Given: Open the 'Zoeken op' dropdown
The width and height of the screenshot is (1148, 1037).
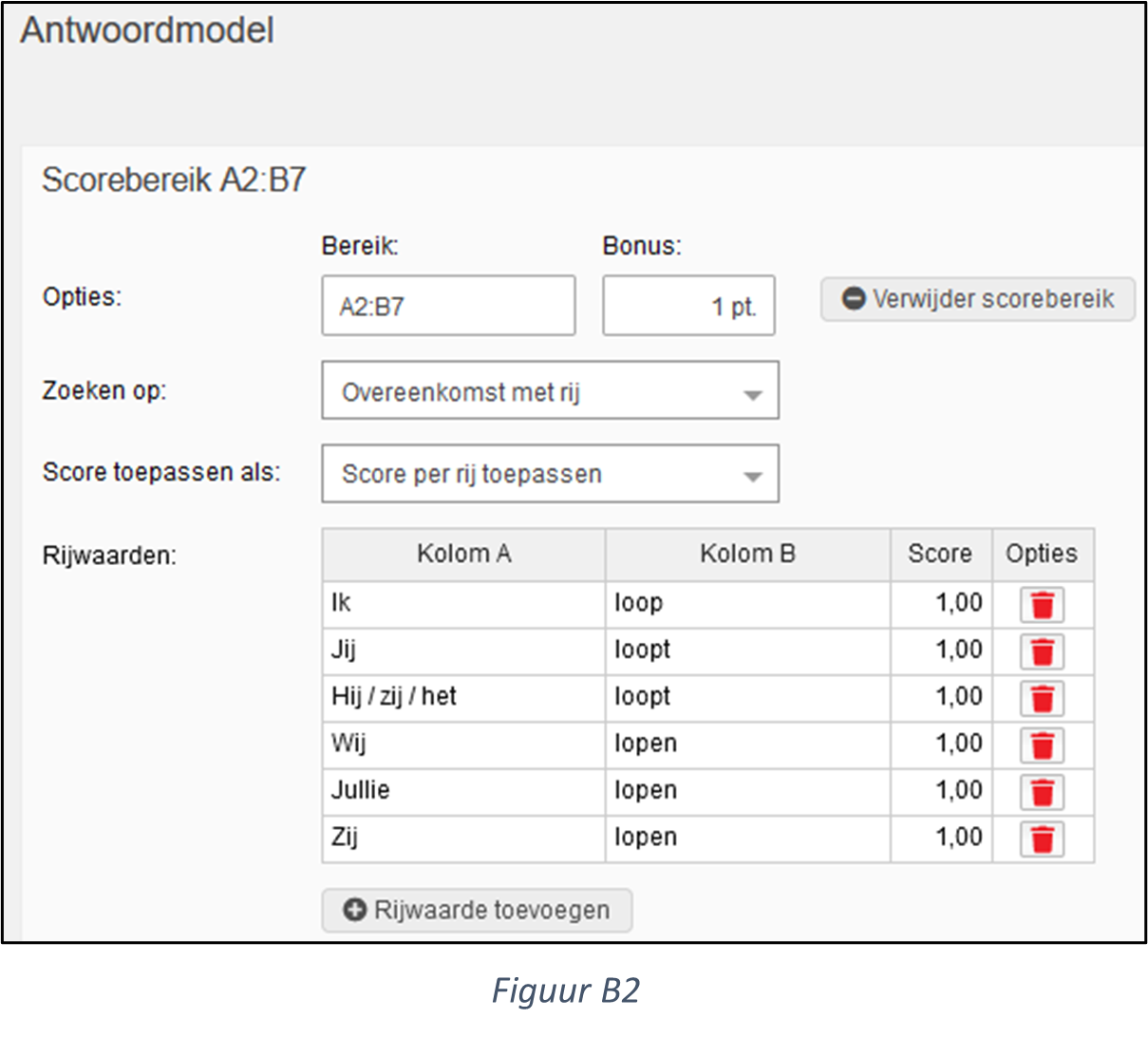Looking at the screenshot, I should pos(550,389).
